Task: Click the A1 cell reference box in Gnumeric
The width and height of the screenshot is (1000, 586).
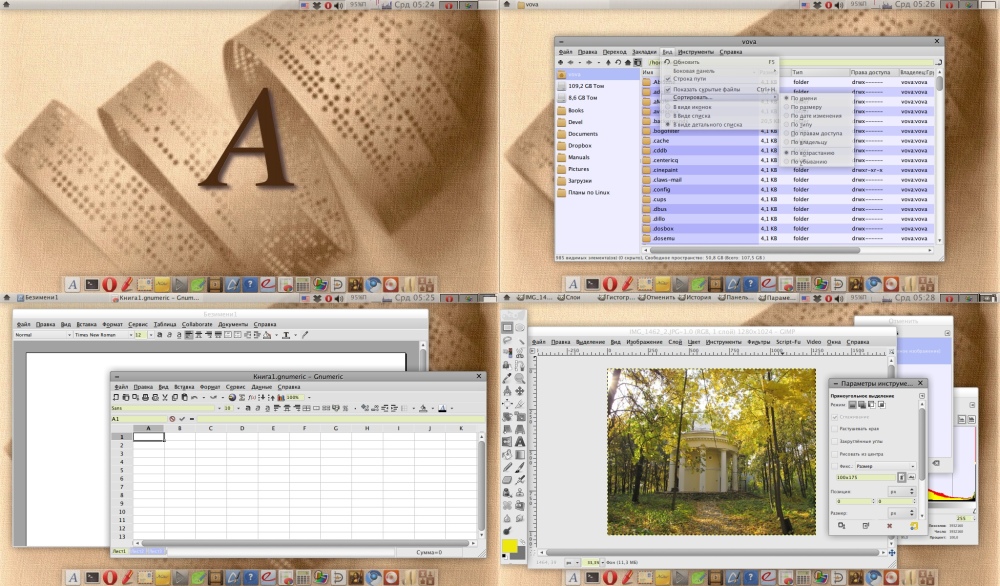Action: click(138, 419)
